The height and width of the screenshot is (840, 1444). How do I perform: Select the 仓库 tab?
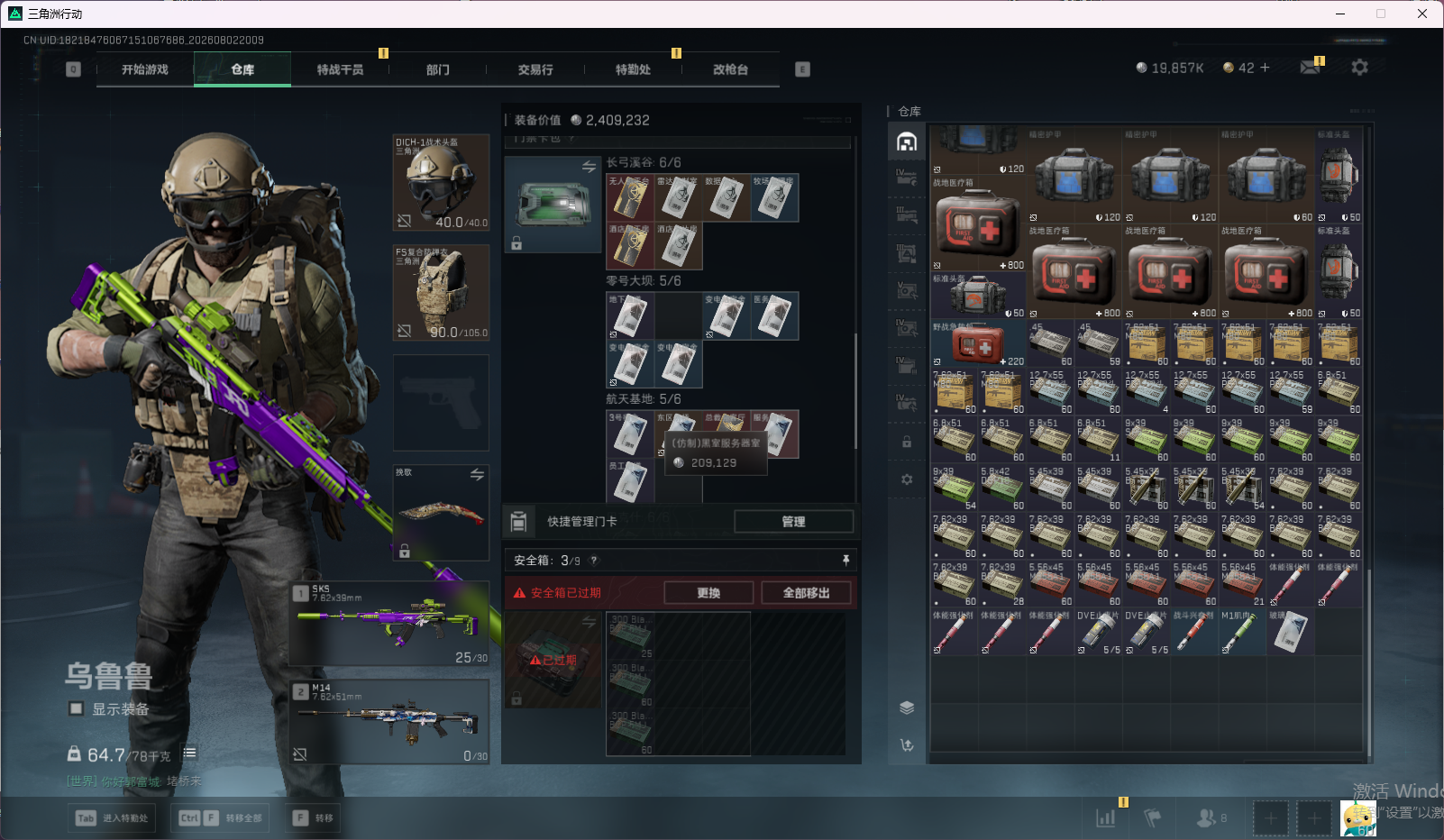242,69
